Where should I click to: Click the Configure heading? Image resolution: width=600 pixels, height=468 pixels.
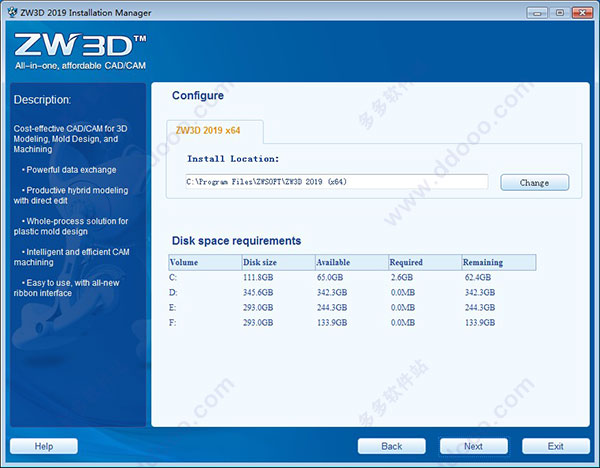[198, 95]
